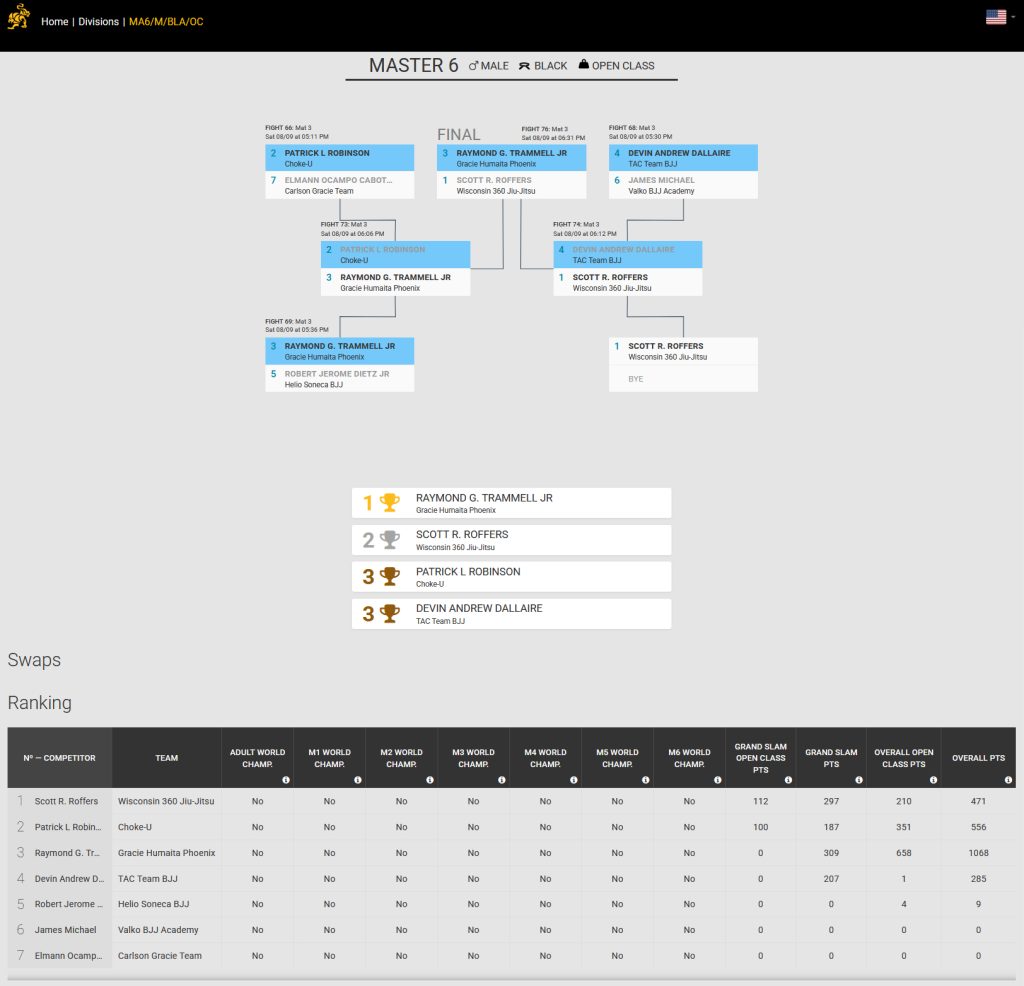Click the MASTER 6 division title
The width and height of the screenshot is (1024, 986).
coord(413,65)
